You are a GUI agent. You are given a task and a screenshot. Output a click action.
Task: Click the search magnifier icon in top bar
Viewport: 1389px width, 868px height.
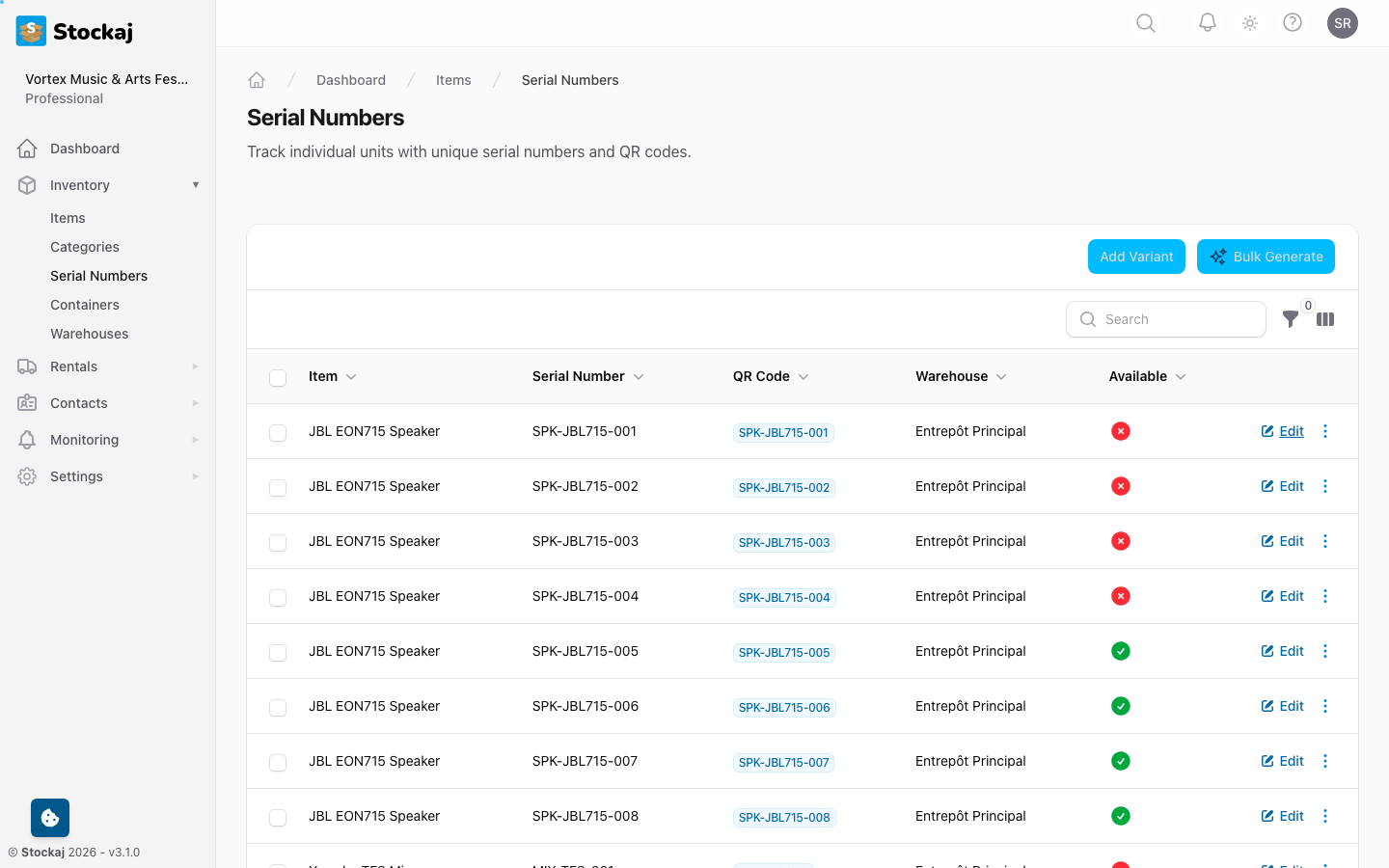coord(1145,23)
